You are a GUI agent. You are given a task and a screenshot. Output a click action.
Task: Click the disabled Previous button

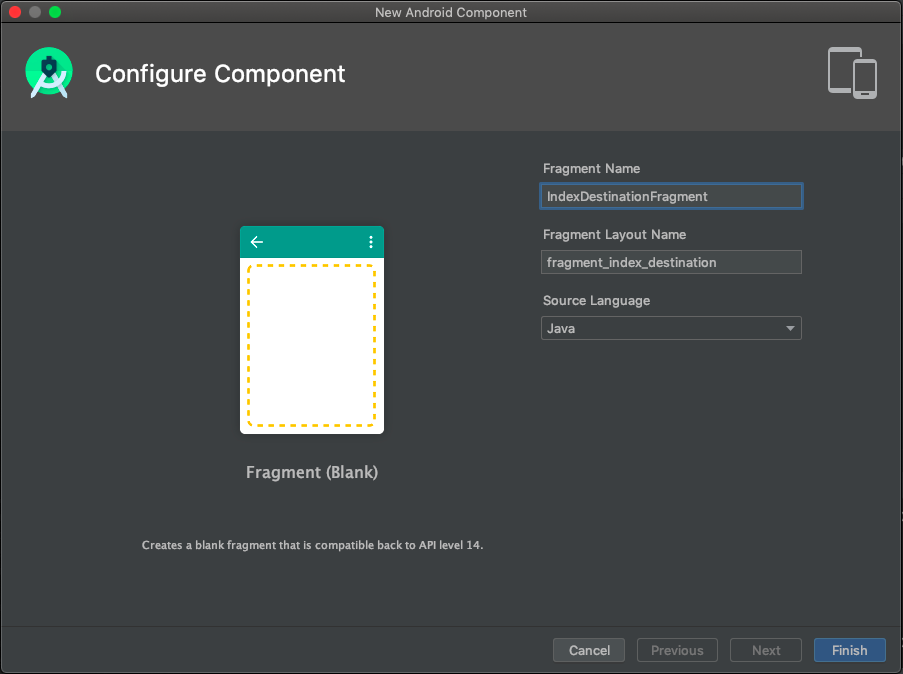[x=677, y=650]
